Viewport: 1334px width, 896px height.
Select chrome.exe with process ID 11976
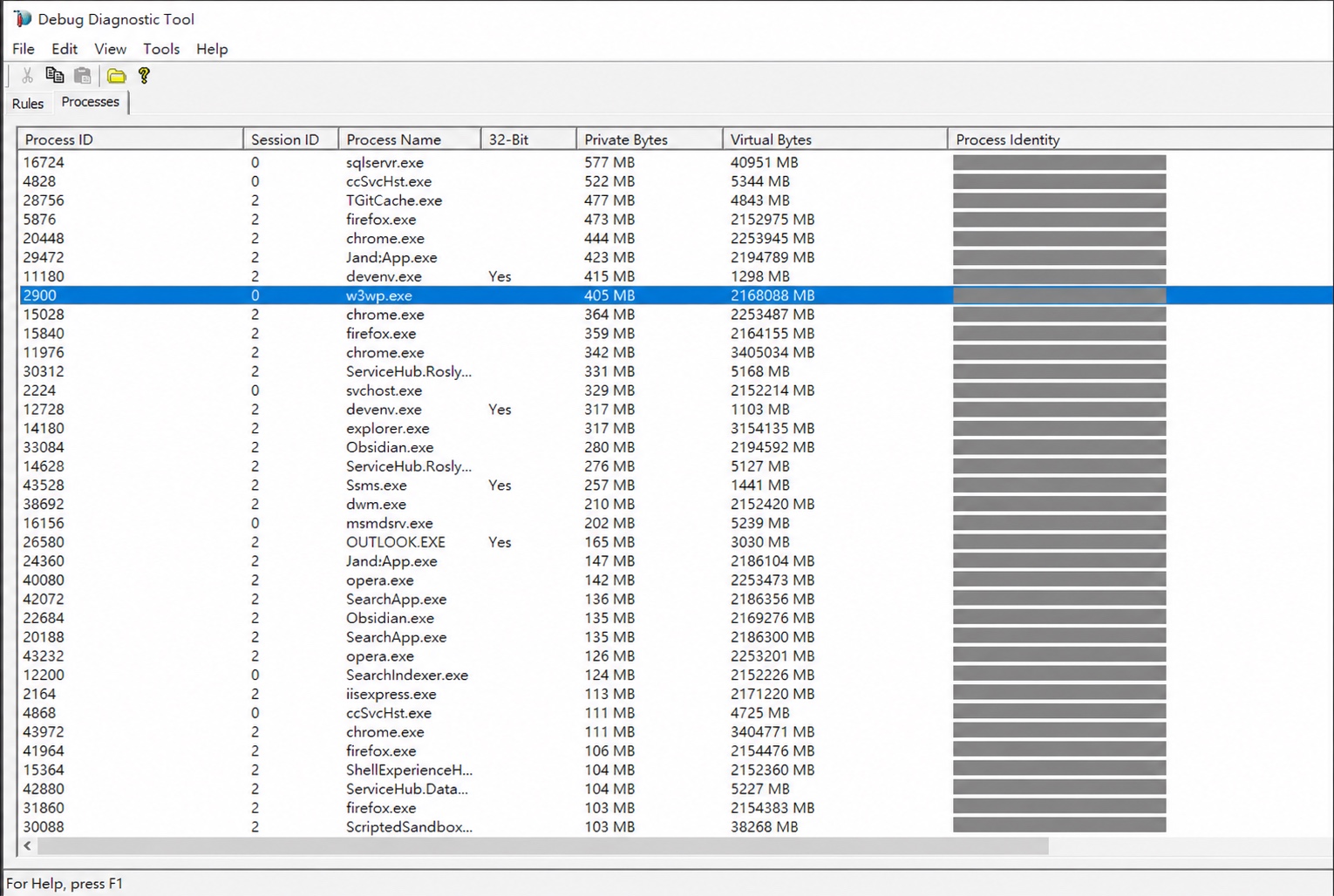[x=676, y=352]
